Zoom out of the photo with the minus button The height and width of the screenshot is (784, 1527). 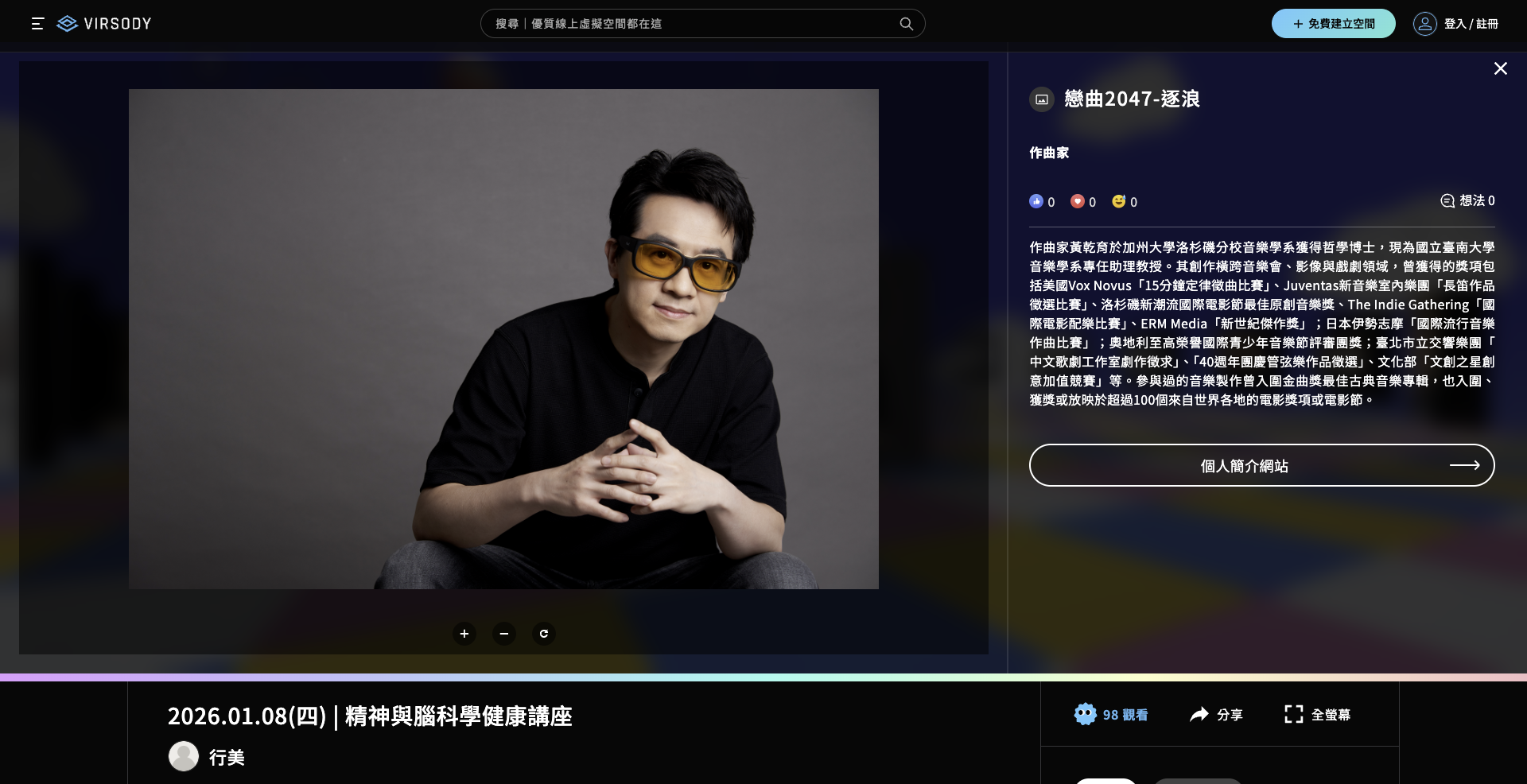(504, 634)
